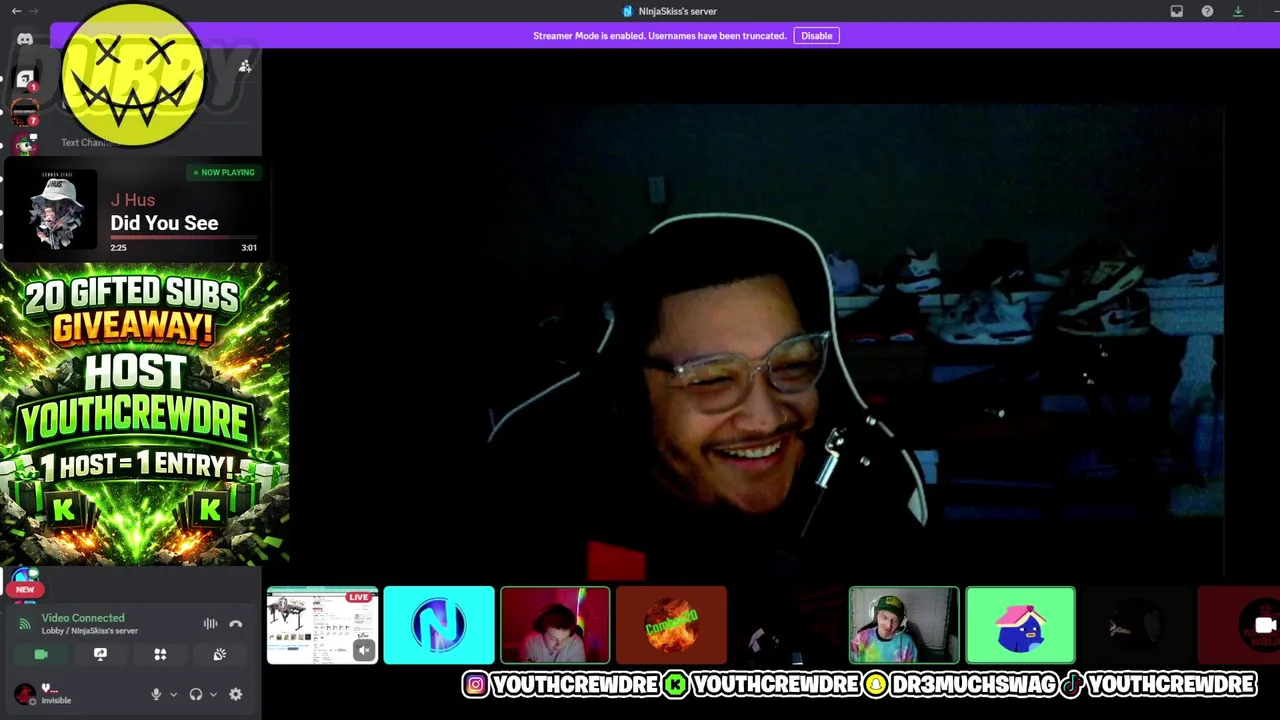
Task: Disable Streamer Mode via the Disable button
Action: [816, 36]
